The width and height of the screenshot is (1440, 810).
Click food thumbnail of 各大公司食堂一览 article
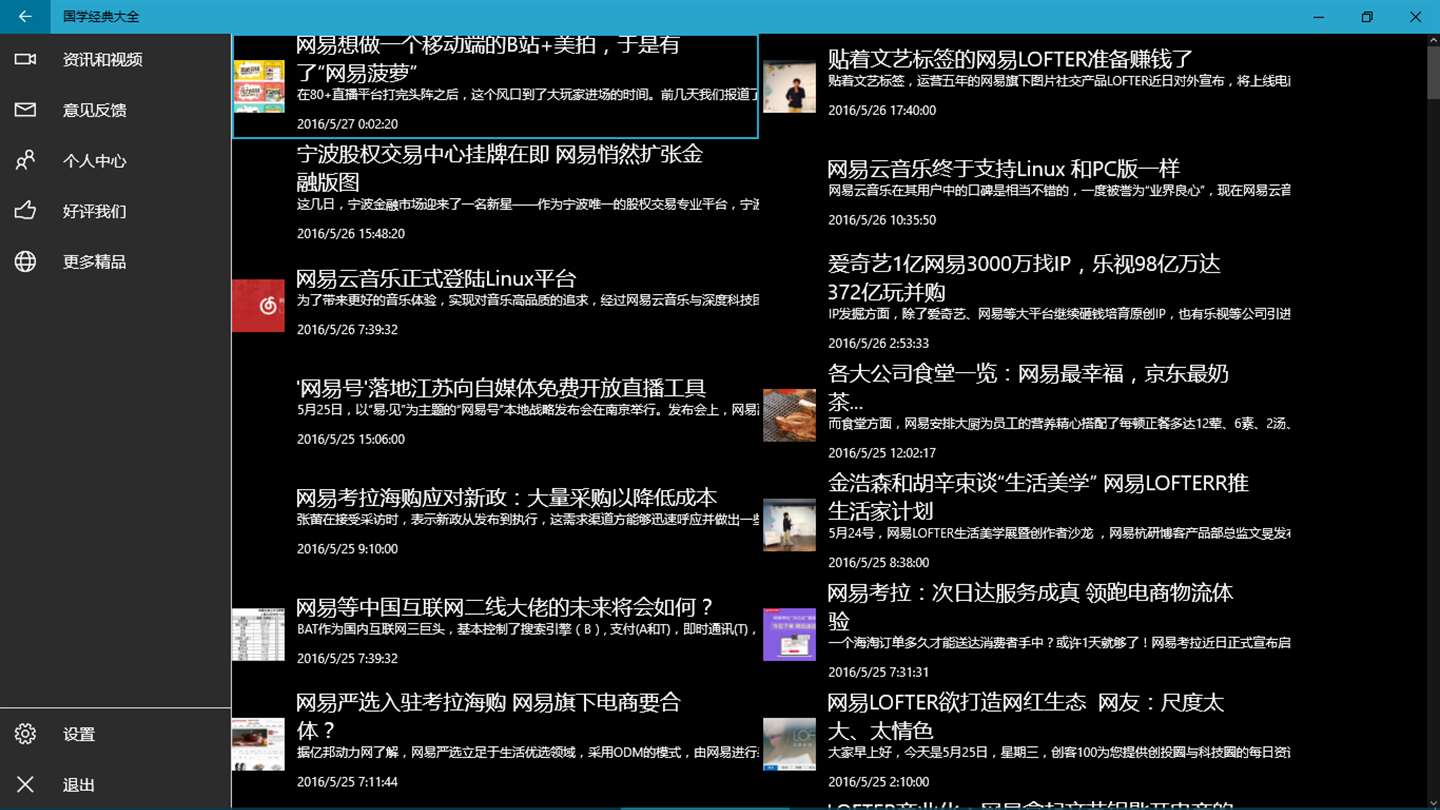(789, 415)
